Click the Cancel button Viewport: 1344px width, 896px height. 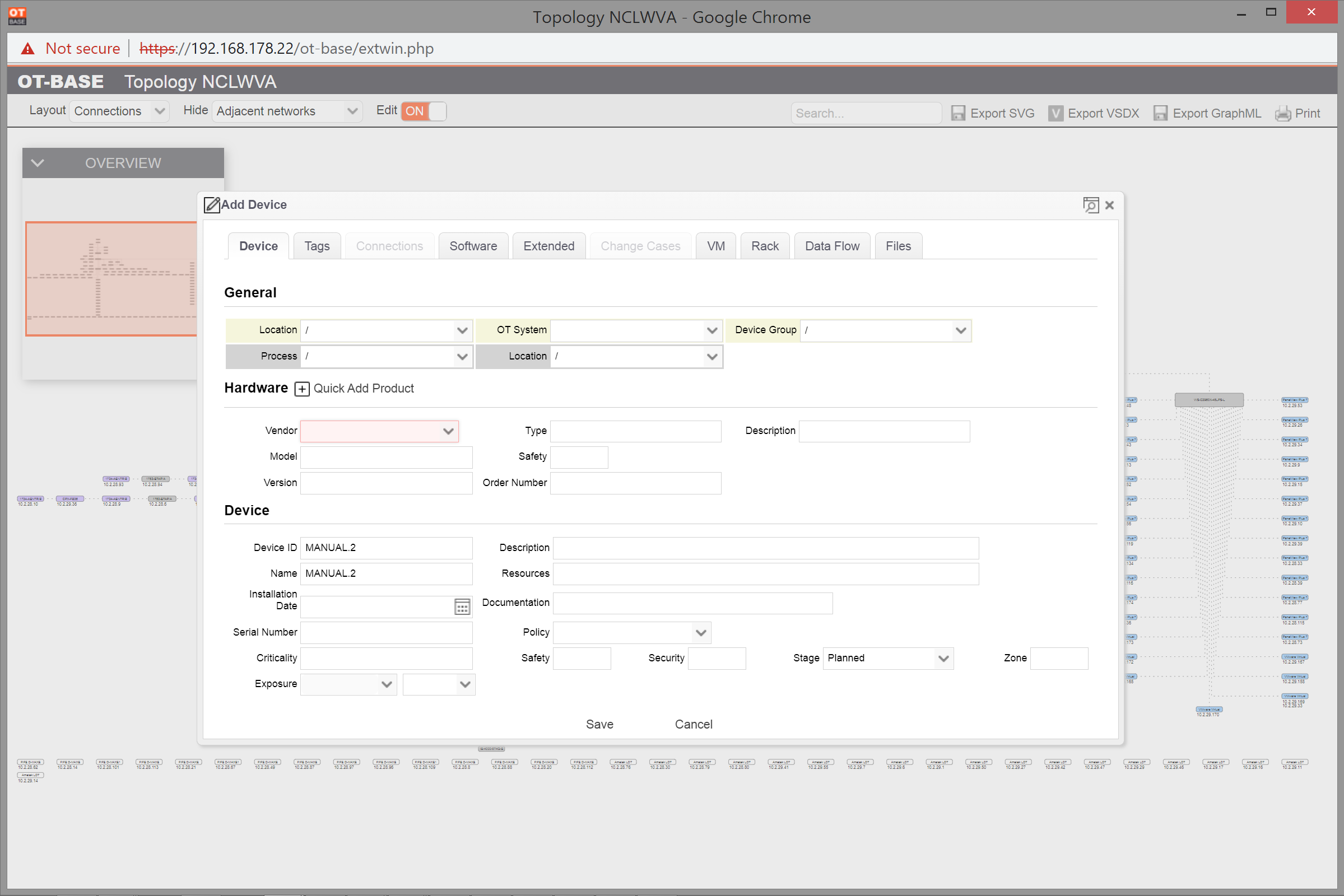pyautogui.click(x=694, y=725)
